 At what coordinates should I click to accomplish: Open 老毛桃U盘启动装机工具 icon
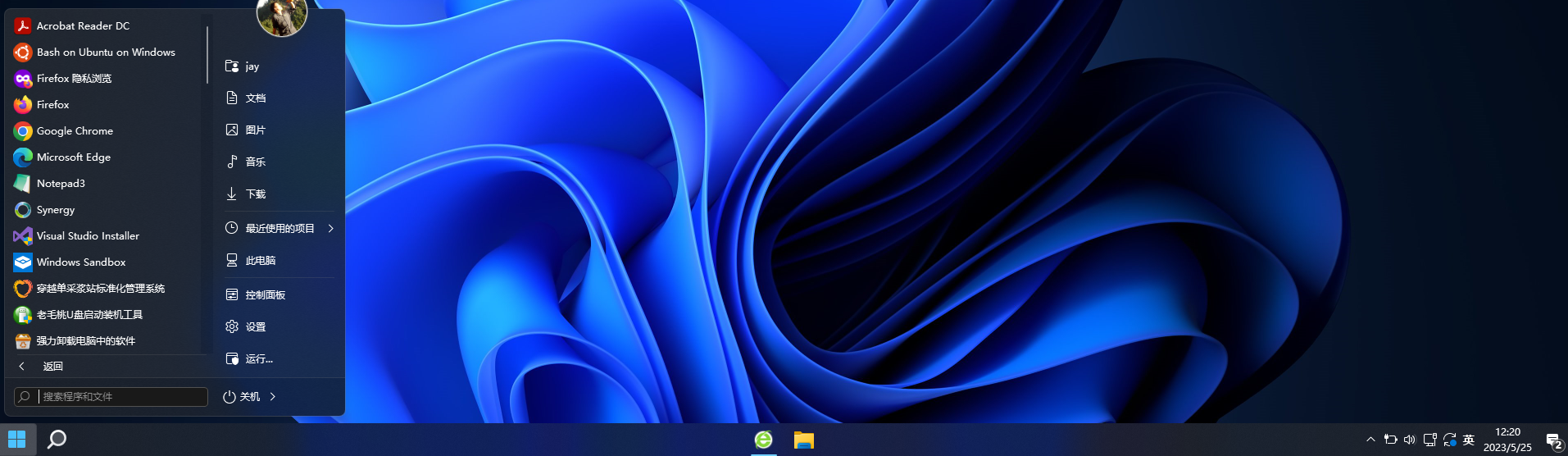coord(23,314)
